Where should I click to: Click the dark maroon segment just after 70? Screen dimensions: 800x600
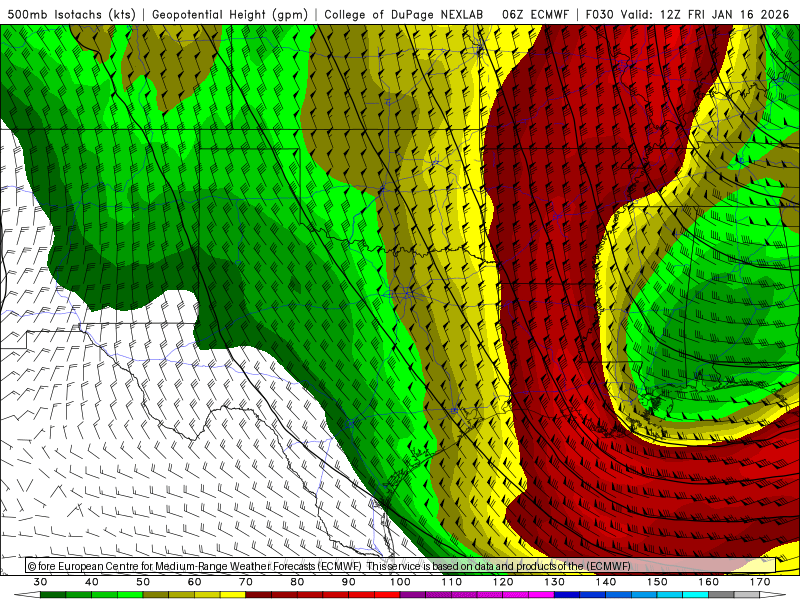point(259,595)
